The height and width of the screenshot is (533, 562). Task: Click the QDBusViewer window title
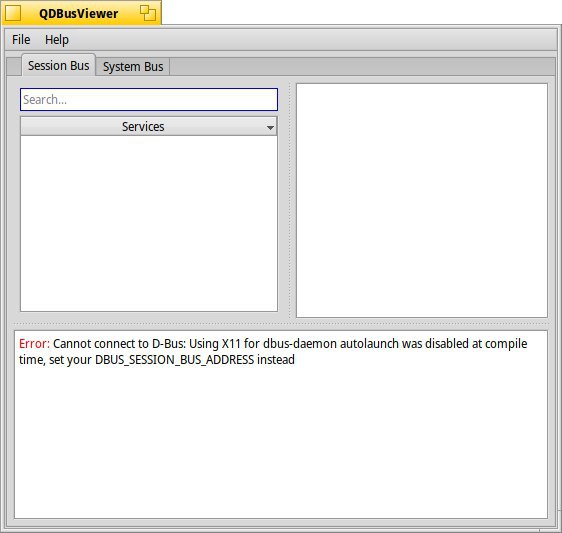pos(78,14)
